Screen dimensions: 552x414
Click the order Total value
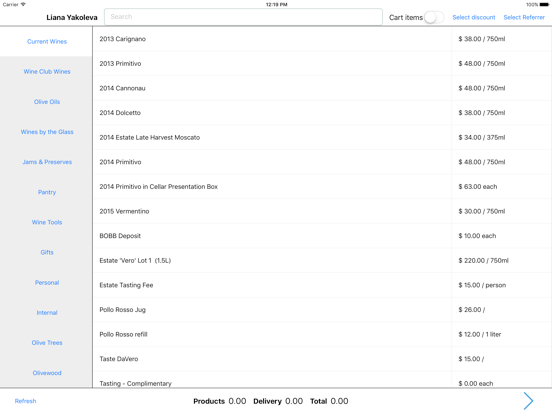pos(339,401)
